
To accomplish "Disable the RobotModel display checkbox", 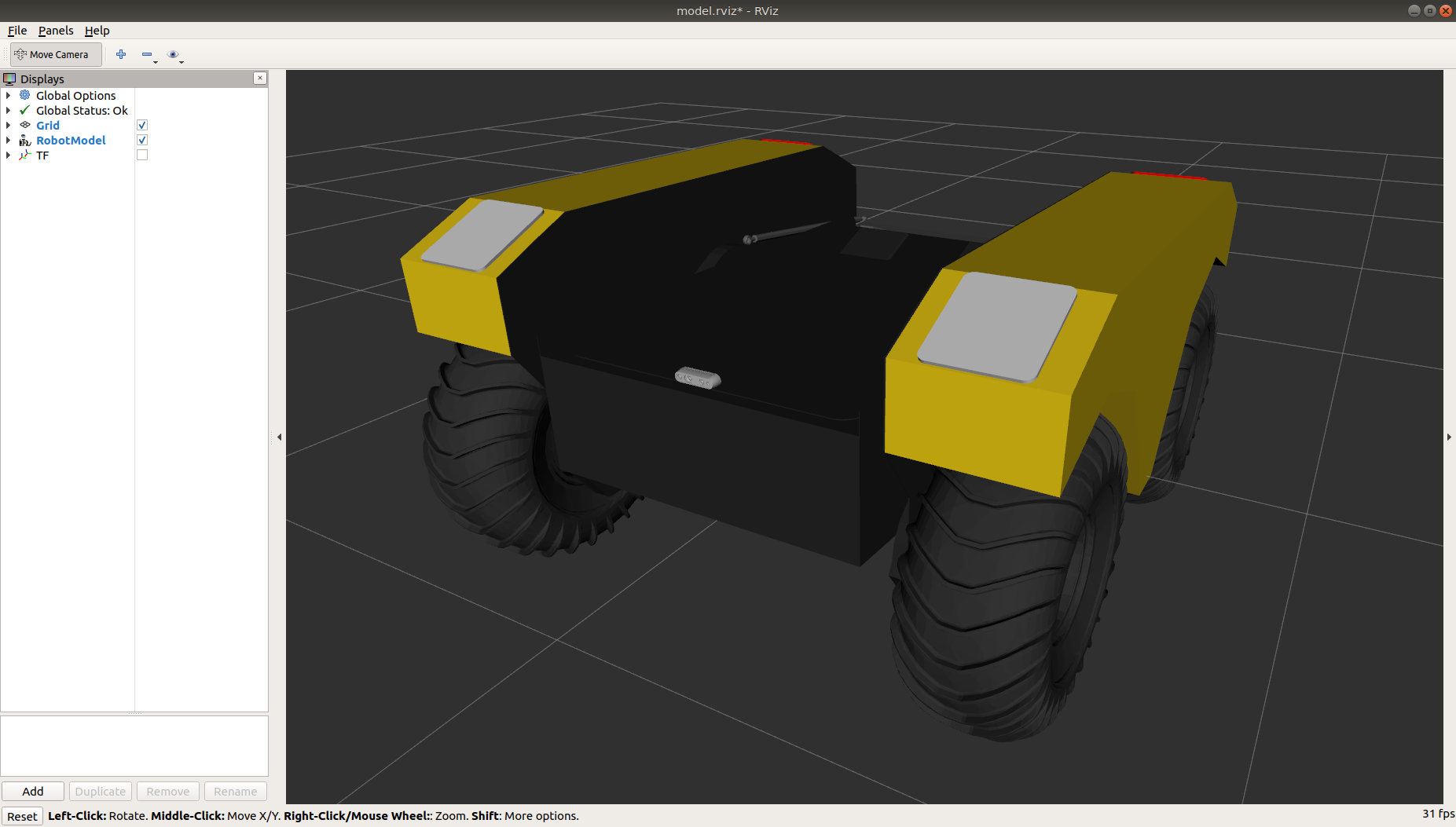I will (142, 140).
